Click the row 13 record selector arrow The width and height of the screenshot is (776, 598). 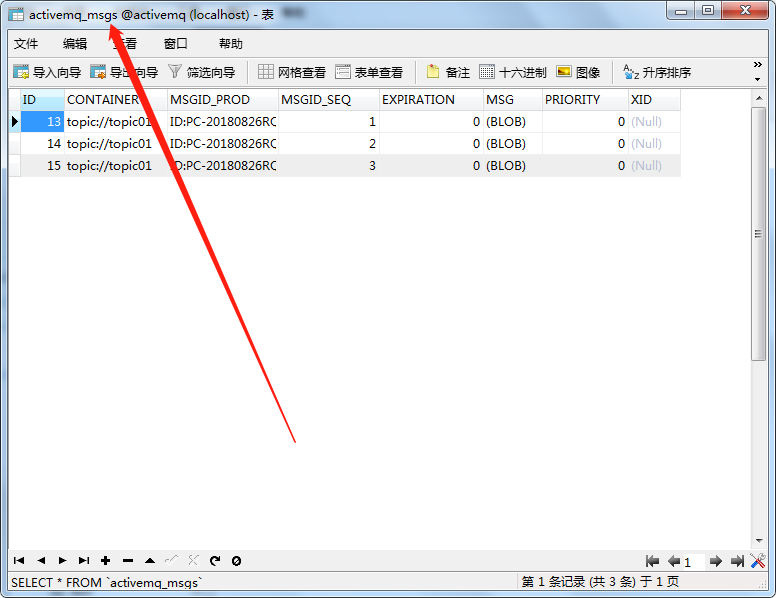tap(15, 121)
